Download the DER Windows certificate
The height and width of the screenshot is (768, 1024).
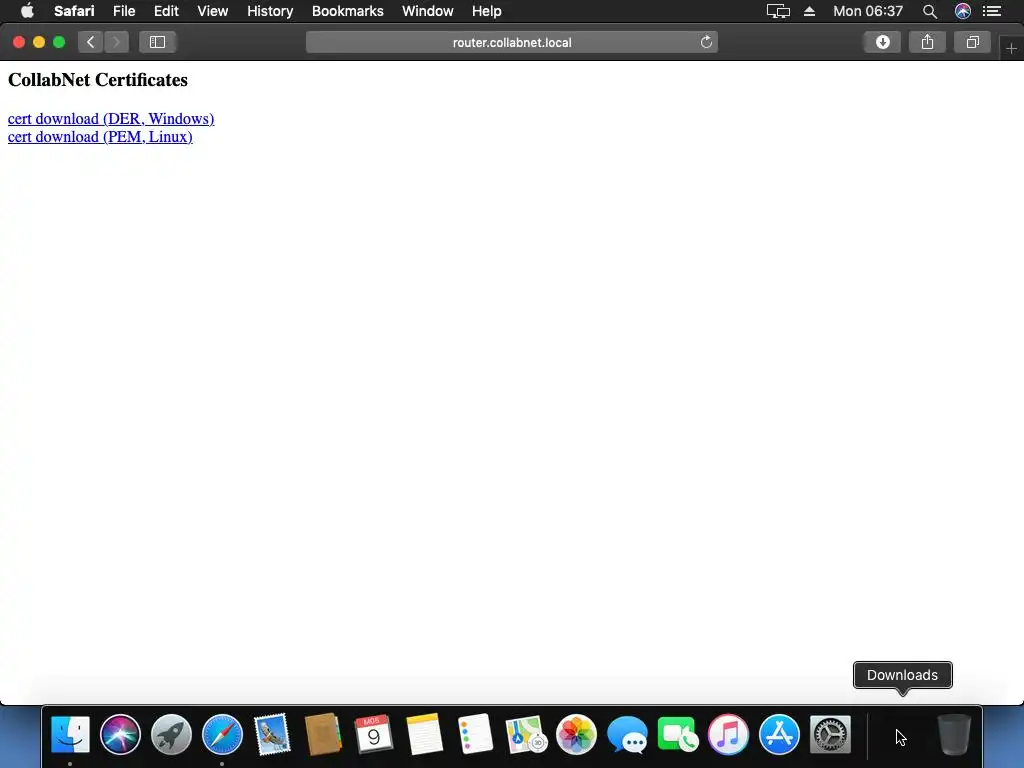tap(111, 119)
